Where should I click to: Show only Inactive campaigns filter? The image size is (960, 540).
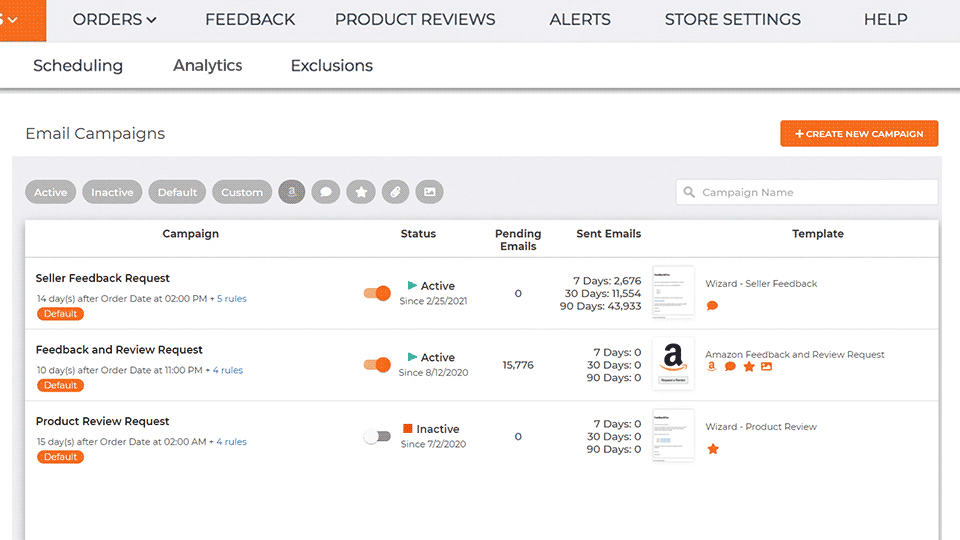click(x=112, y=192)
